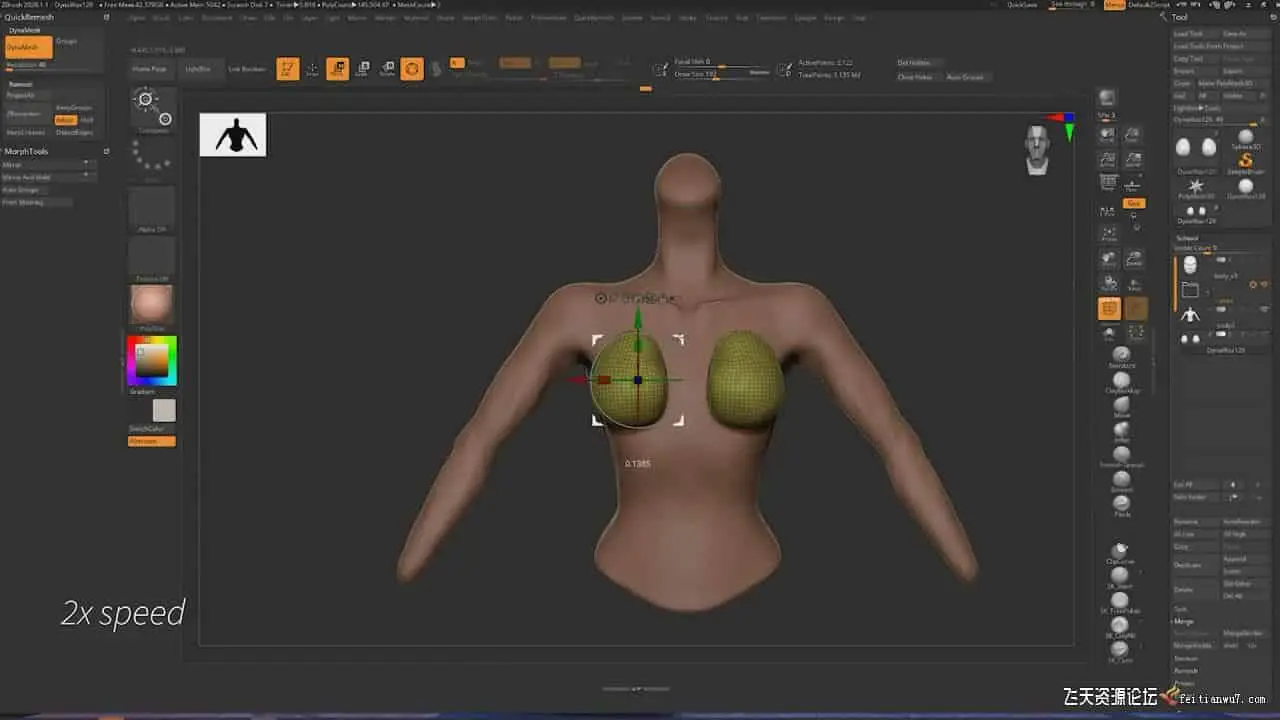Viewport: 1280px width, 720px height.
Task: Pick the SimpleBrush tool thumbnail
Action: click(x=1246, y=161)
